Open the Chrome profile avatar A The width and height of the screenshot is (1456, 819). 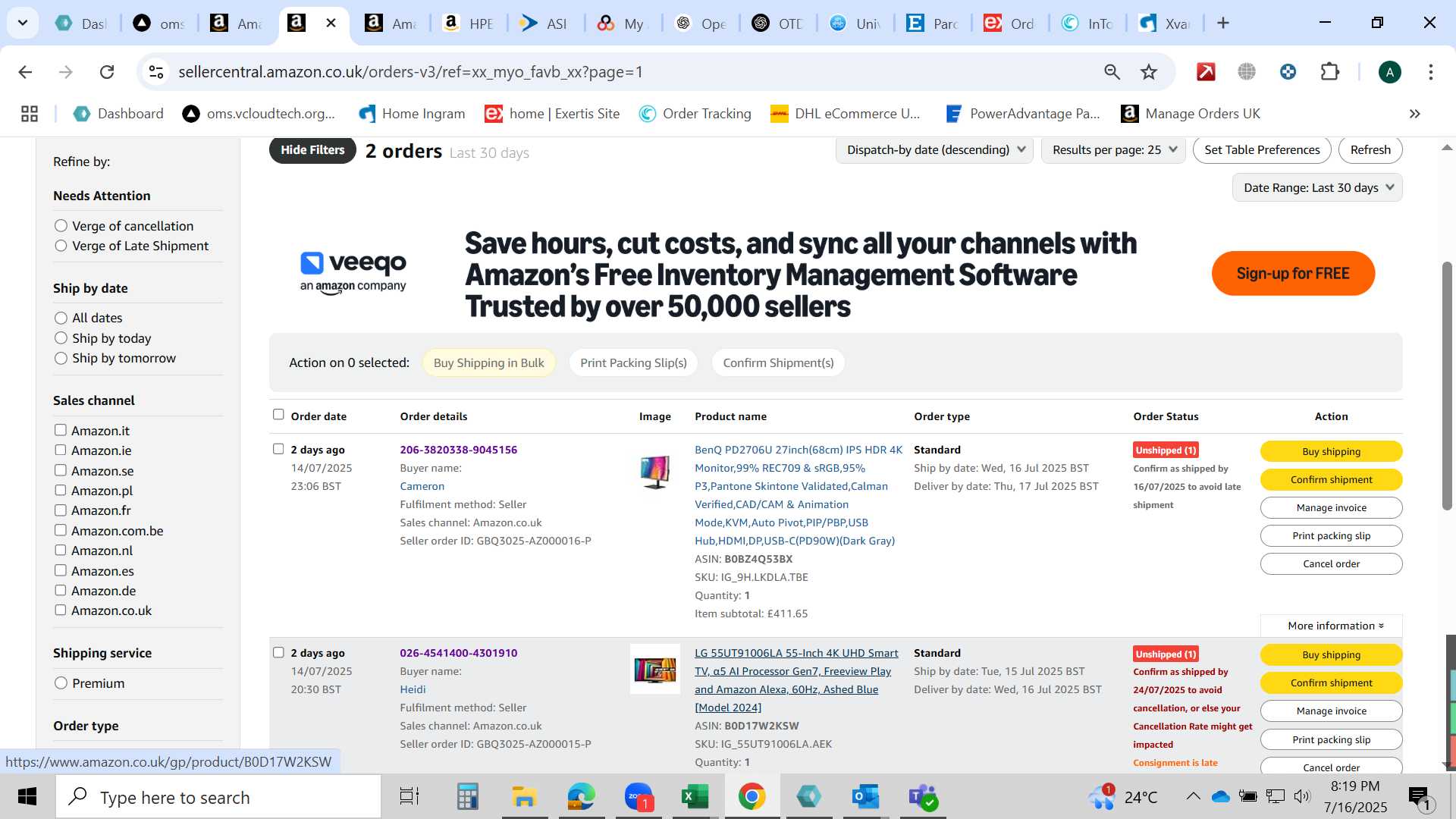coord(1389,72)
